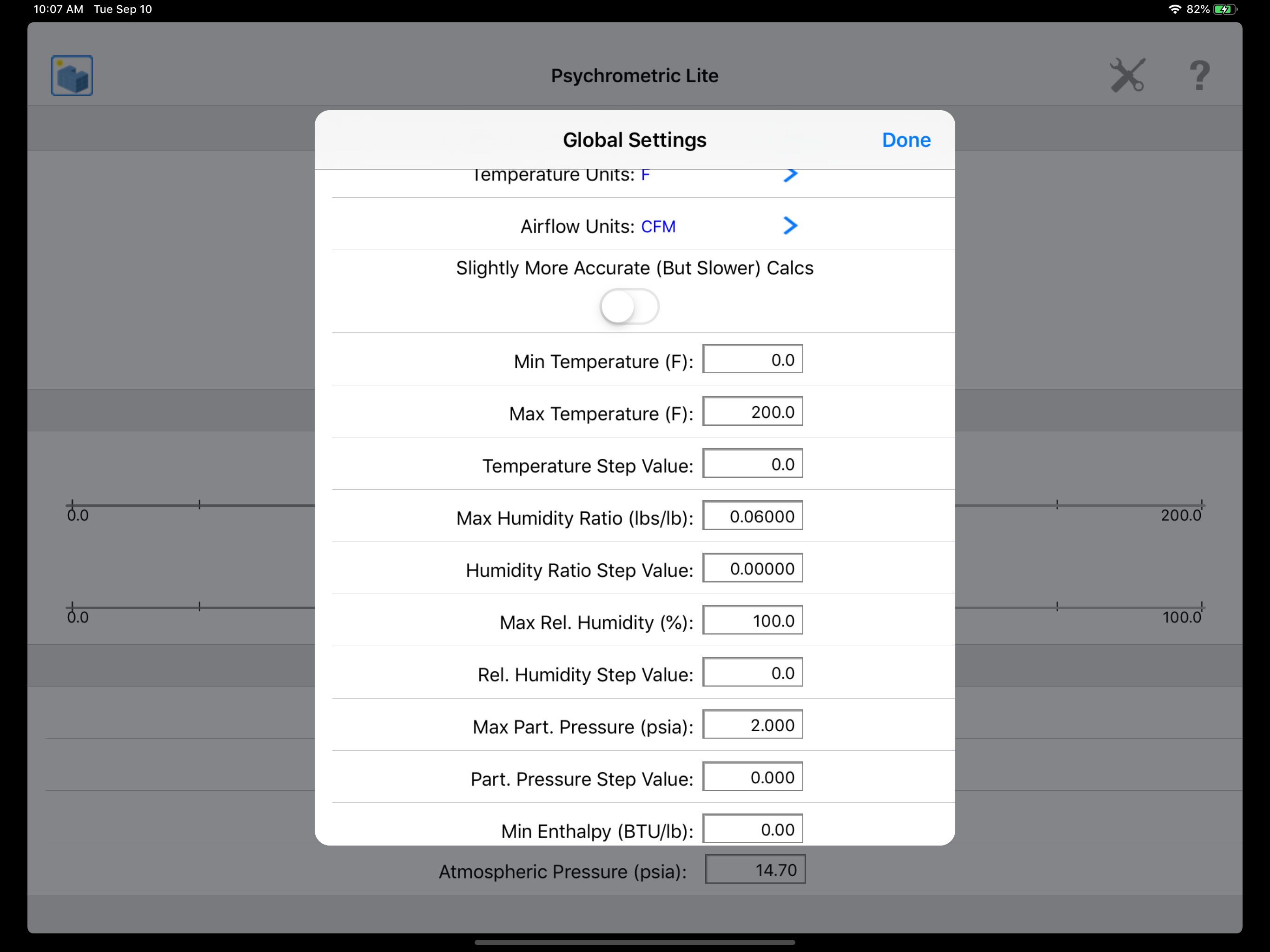Edit the Max Rel. Humidity (%) field
Screen dimensions: 1270x952
tap(753, 621)
